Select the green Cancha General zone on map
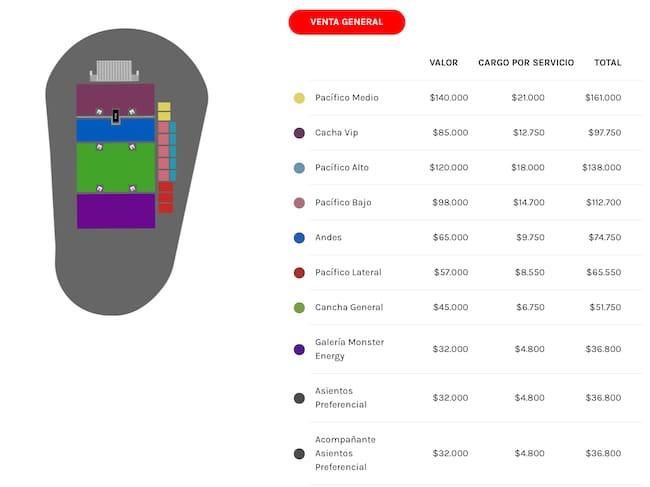 pyautogui.click(x=116, y=168)
